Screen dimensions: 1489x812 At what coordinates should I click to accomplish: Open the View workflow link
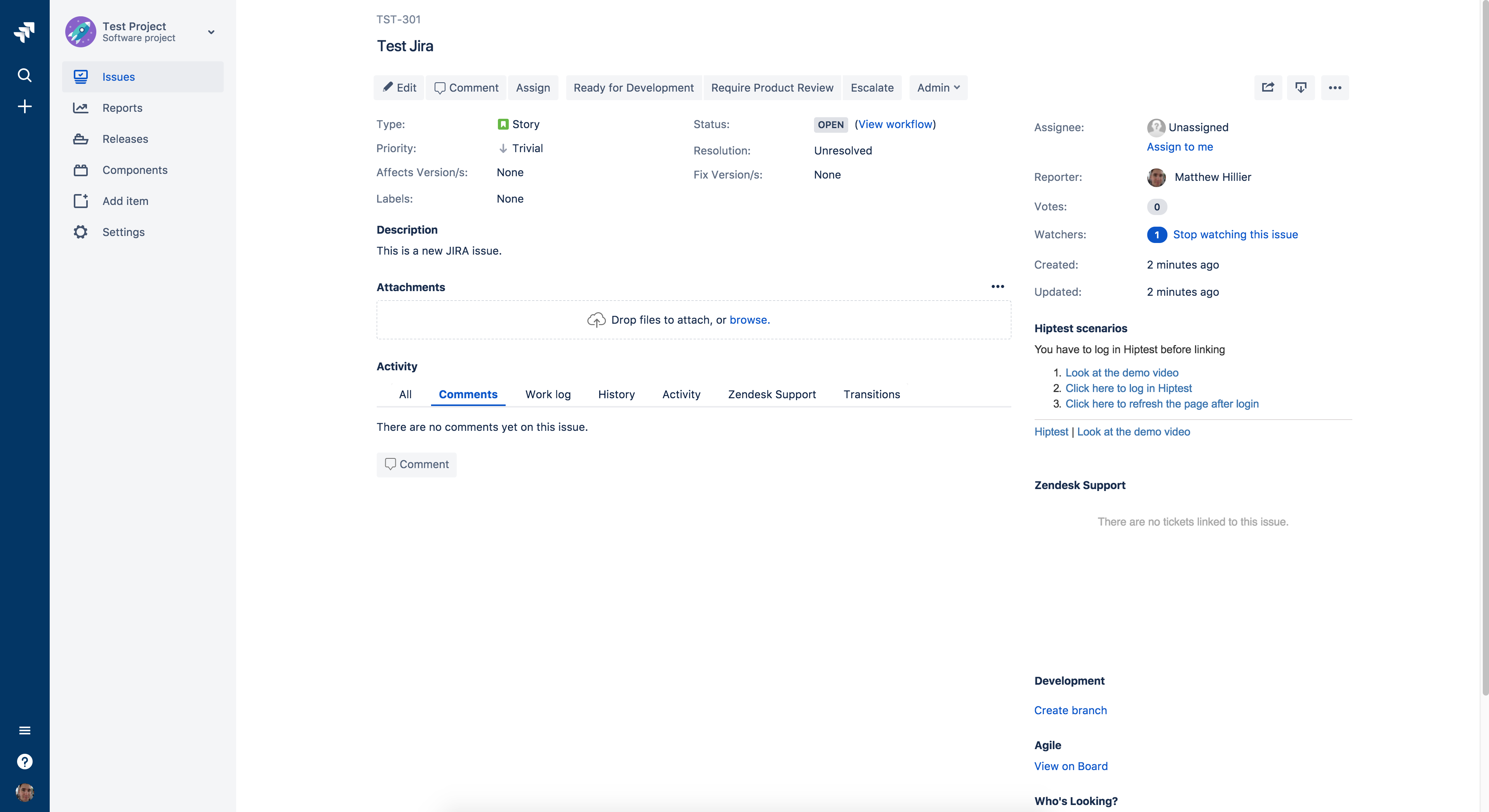895,124
